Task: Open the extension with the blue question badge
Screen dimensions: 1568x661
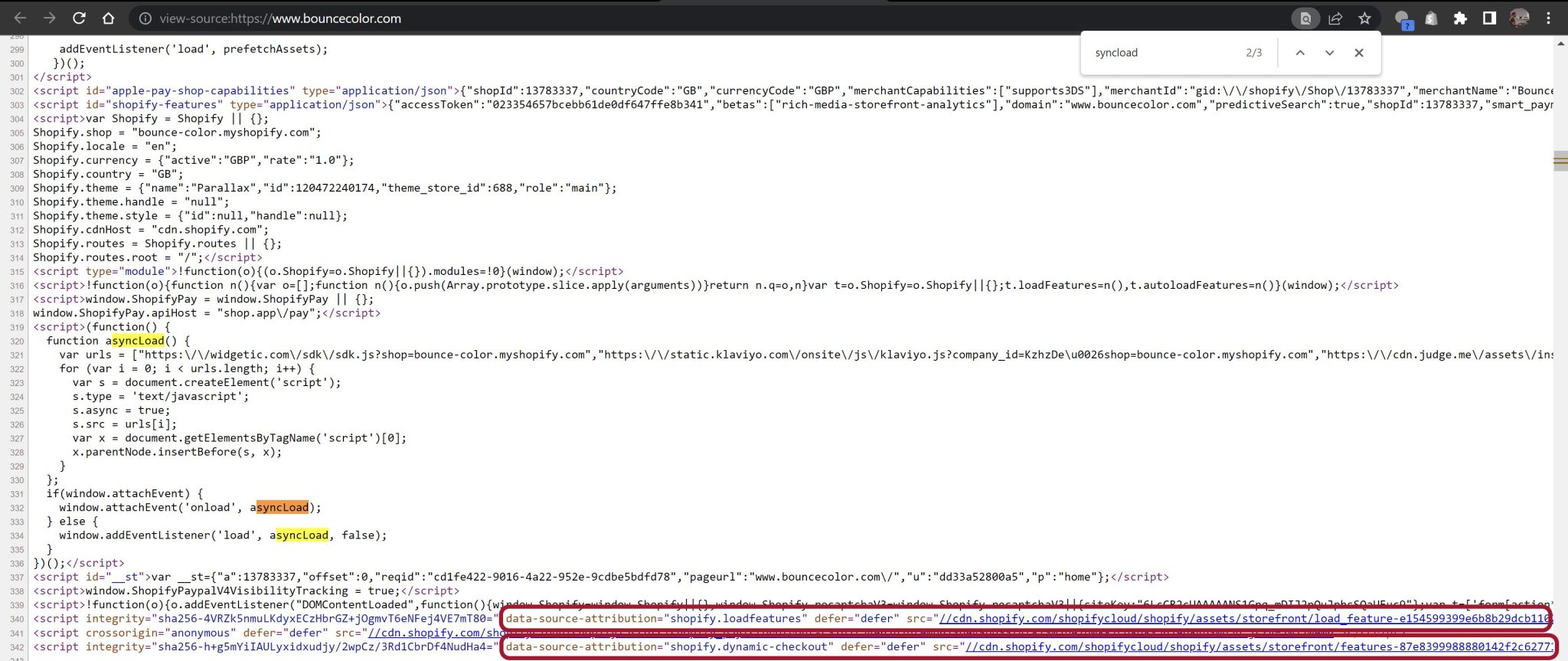Action: [x=1403, y=20]
